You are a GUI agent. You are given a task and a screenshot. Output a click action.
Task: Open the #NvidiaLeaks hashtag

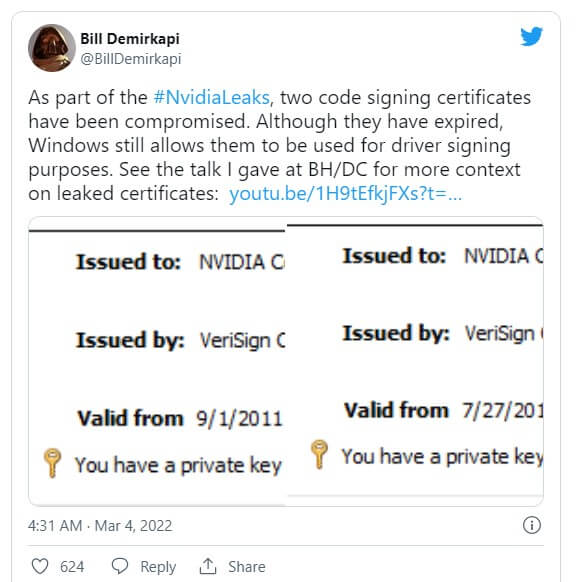(x=212, y=98)
